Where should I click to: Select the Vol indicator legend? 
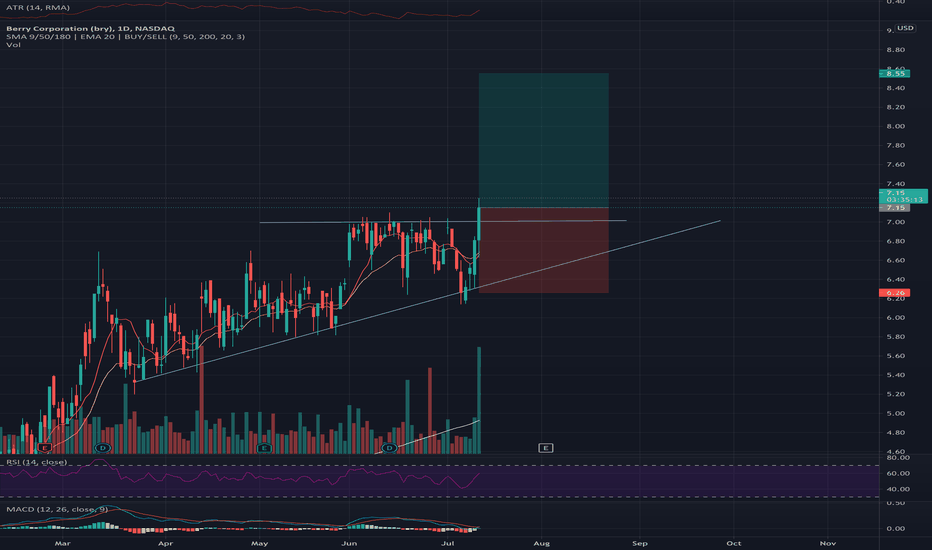(13, 45)
